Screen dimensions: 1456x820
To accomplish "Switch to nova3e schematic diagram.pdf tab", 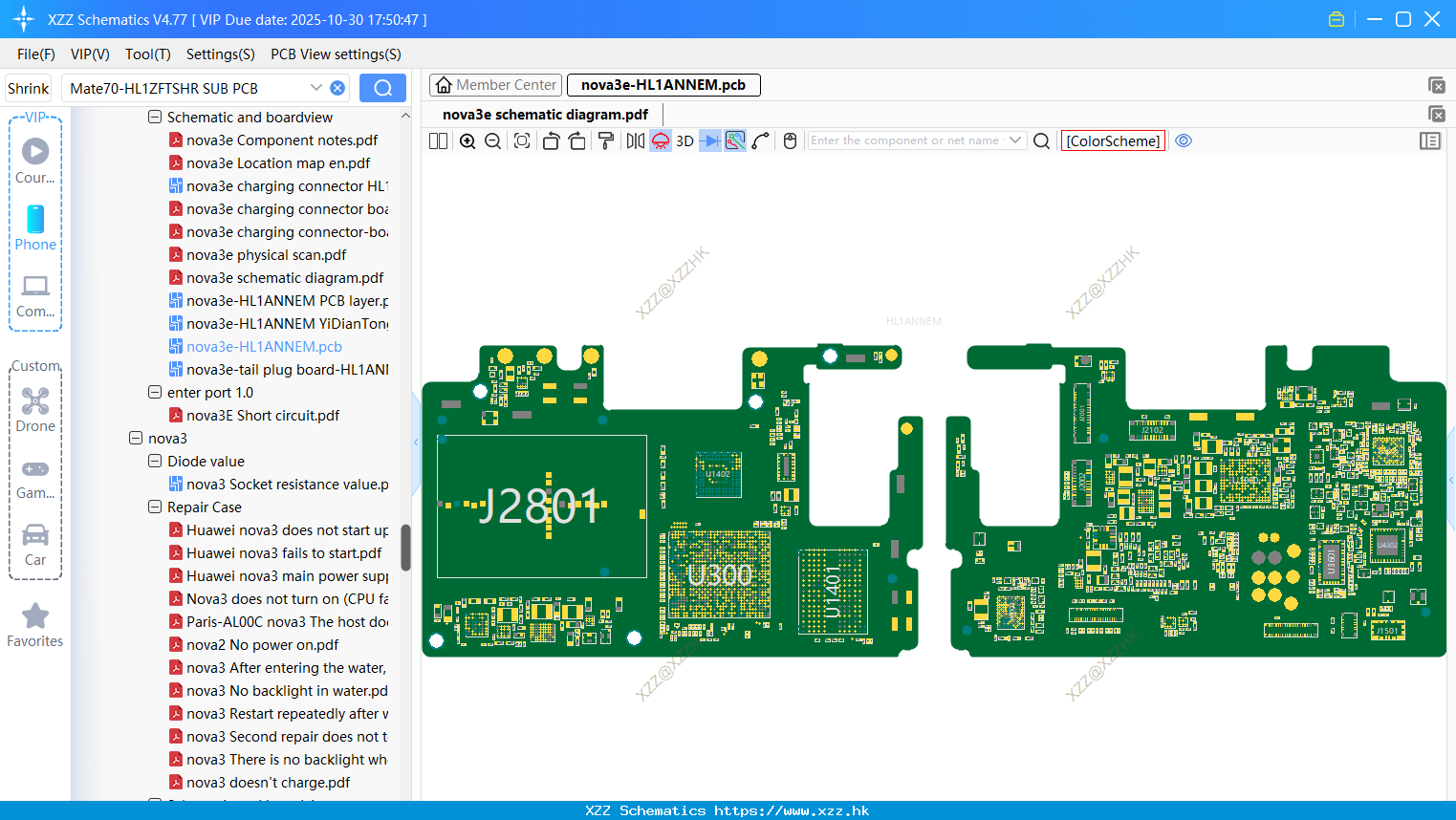I will tap(545, 115).
